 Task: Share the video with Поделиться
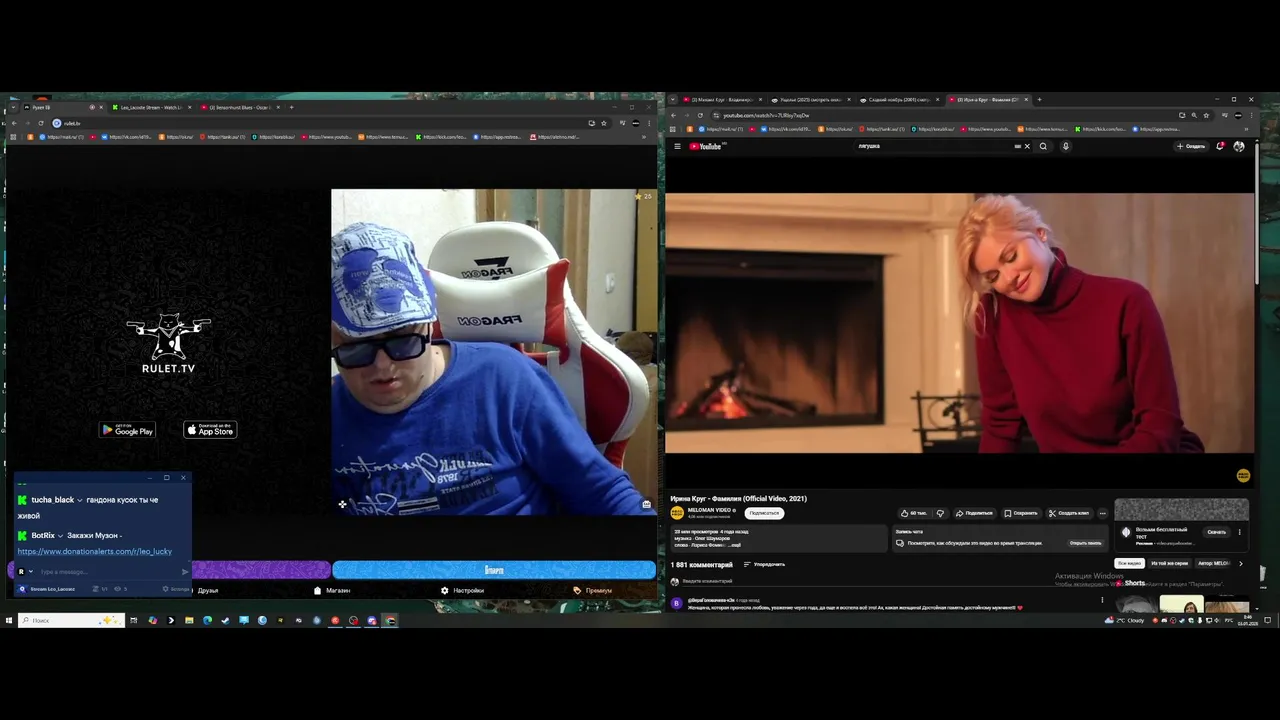tap(974, 513)
